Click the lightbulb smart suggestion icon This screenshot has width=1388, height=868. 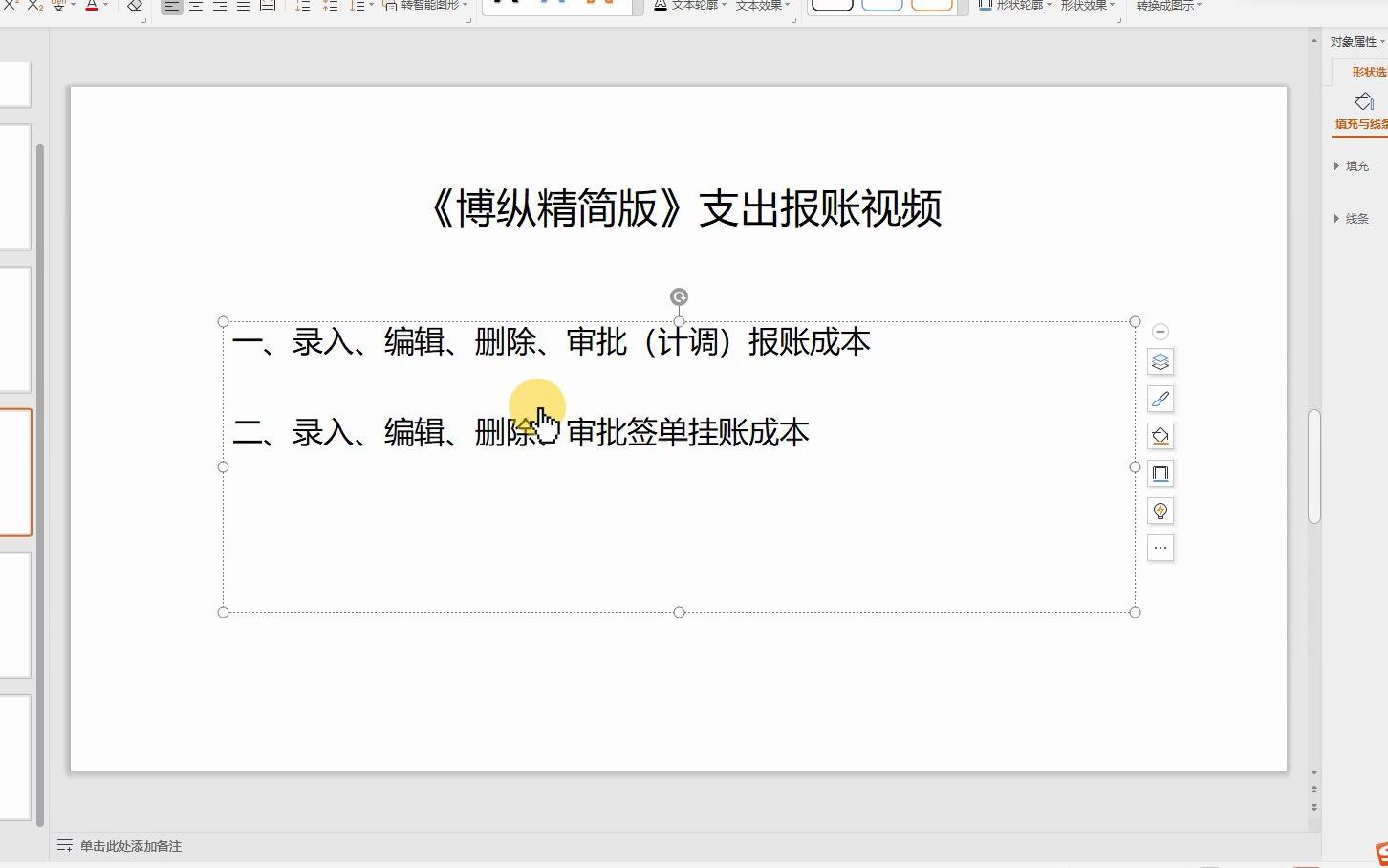tap(1160, 511)
